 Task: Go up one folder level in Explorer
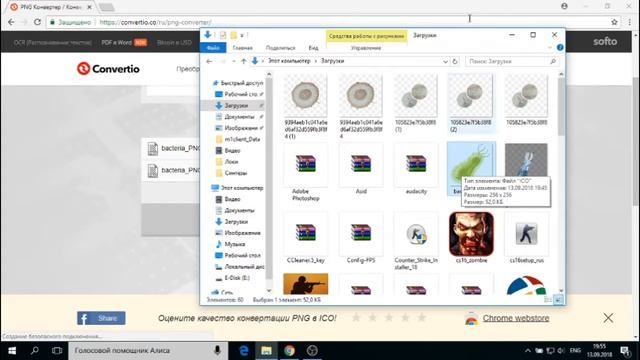click(243, 61)
